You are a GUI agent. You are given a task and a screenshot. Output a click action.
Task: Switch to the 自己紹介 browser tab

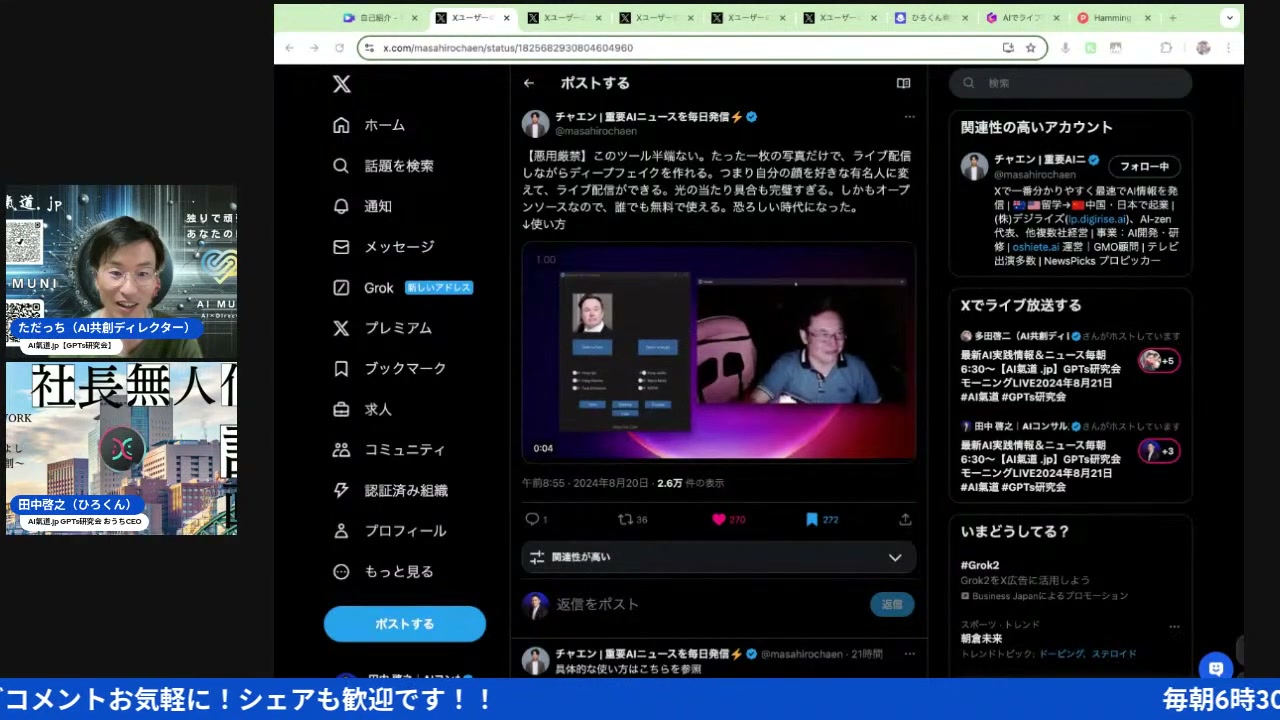[379, 18]
